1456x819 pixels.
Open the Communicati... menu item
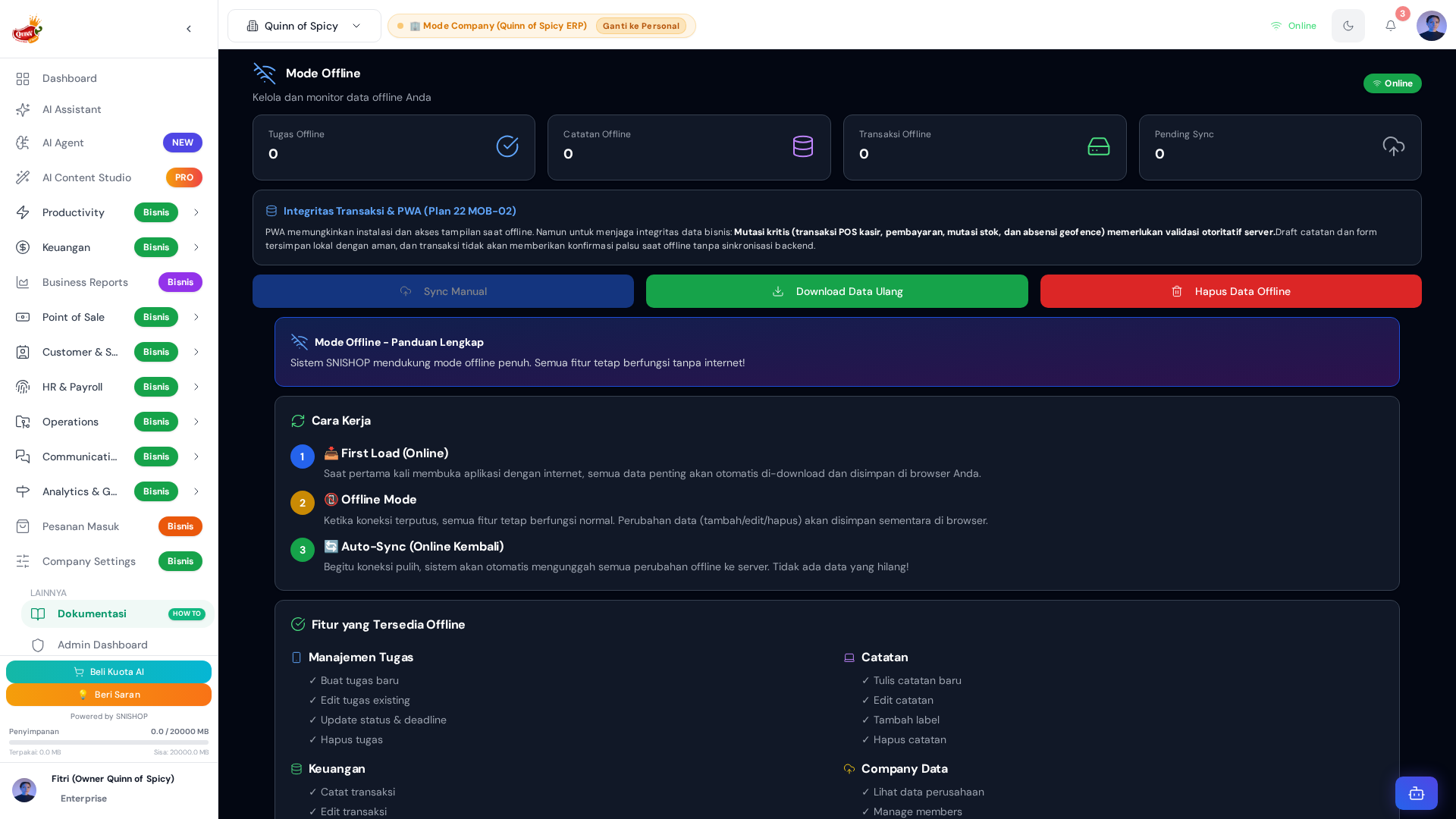coord(108,457)
